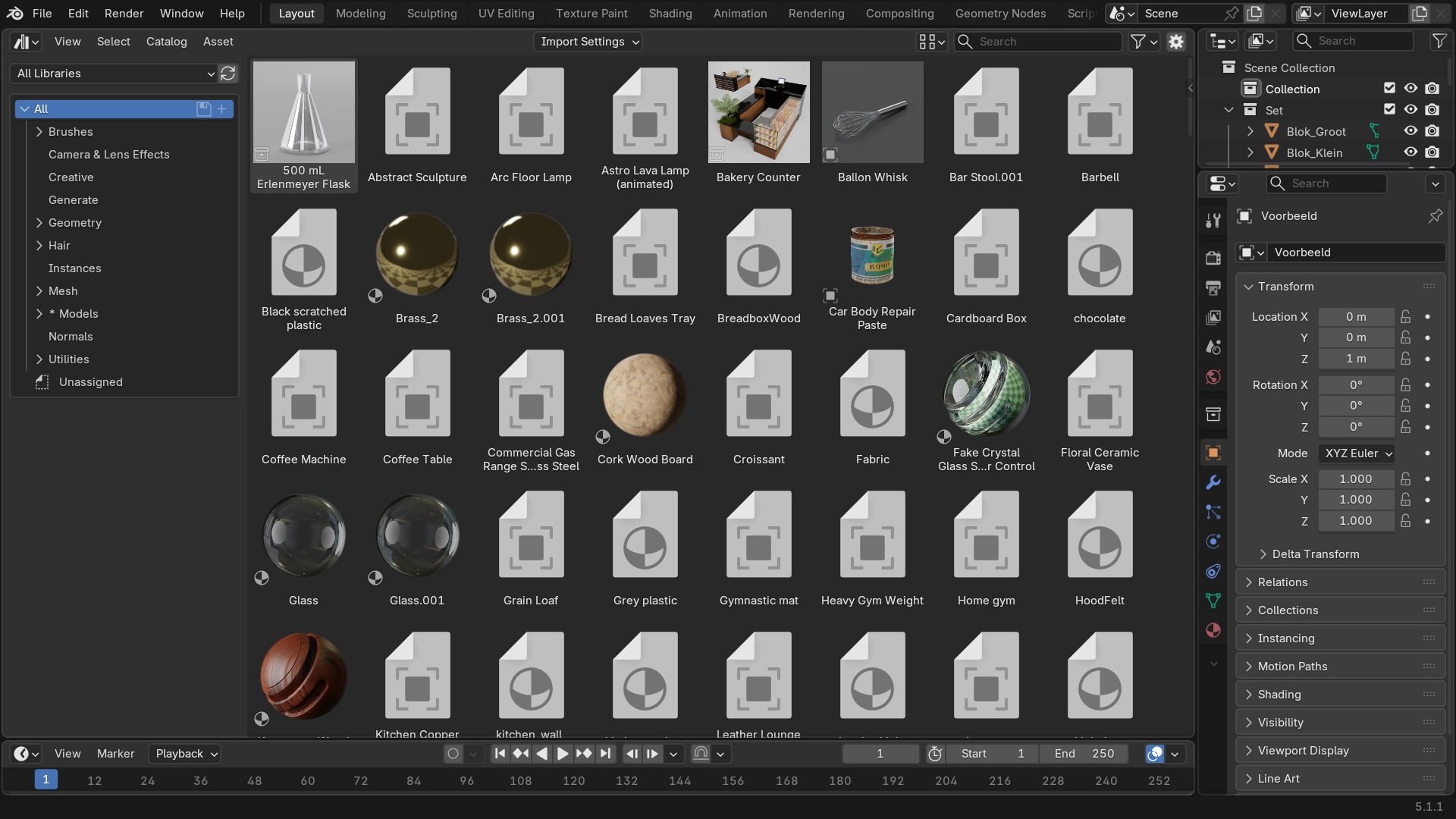Viewport: 1456px width, 819px height.
Task: Jump to the timeline end frame
Action: point(605,754)
